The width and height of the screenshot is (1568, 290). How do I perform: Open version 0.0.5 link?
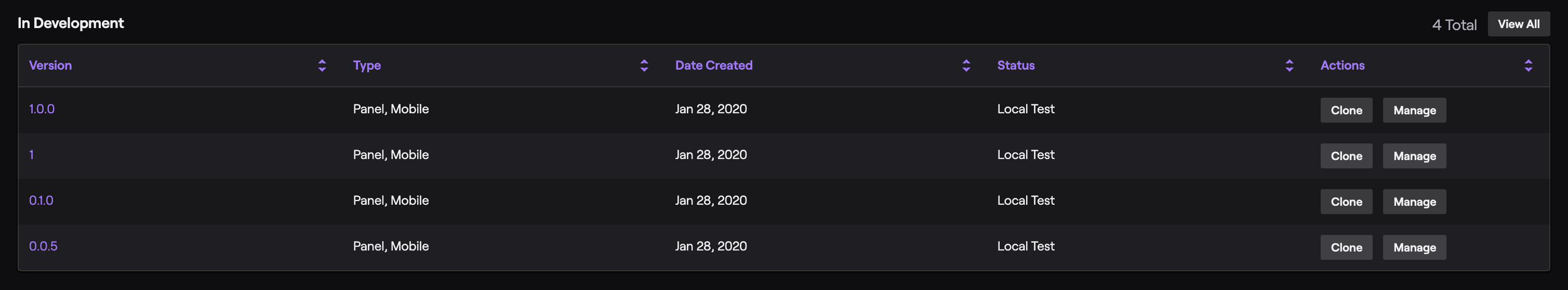click(43, 246)
